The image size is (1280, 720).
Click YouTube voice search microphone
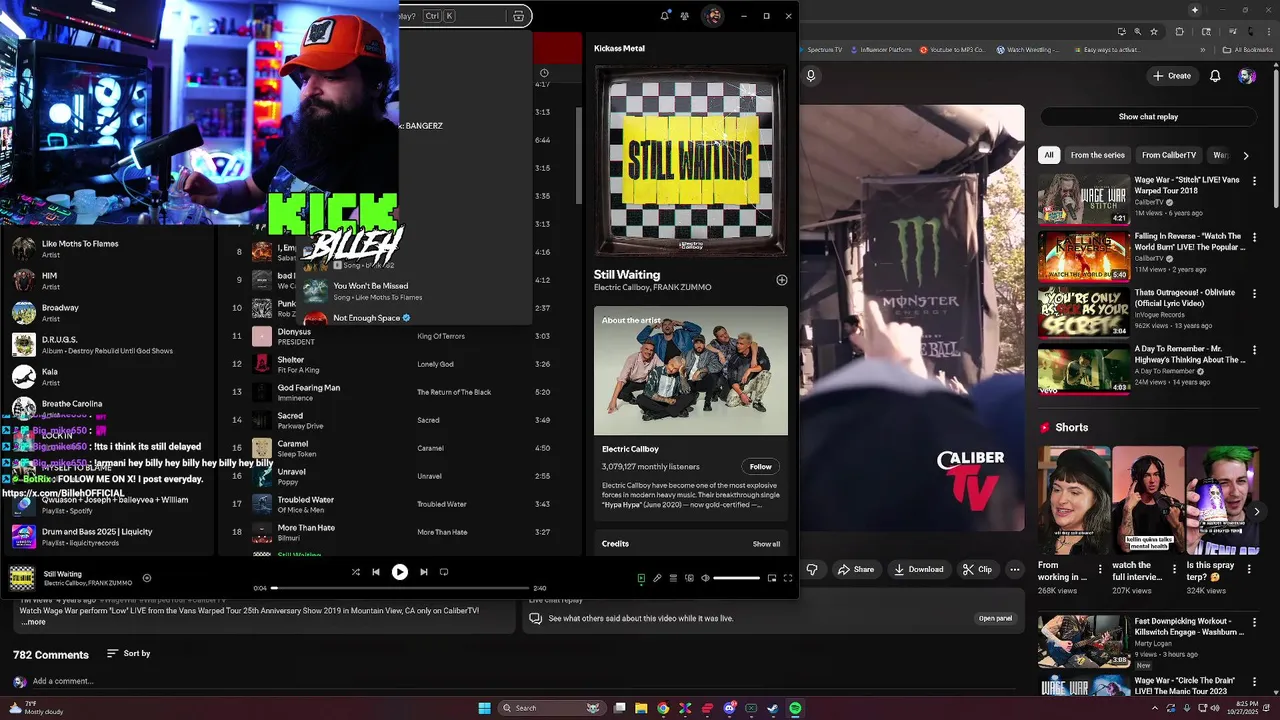[x=811, y=75]
